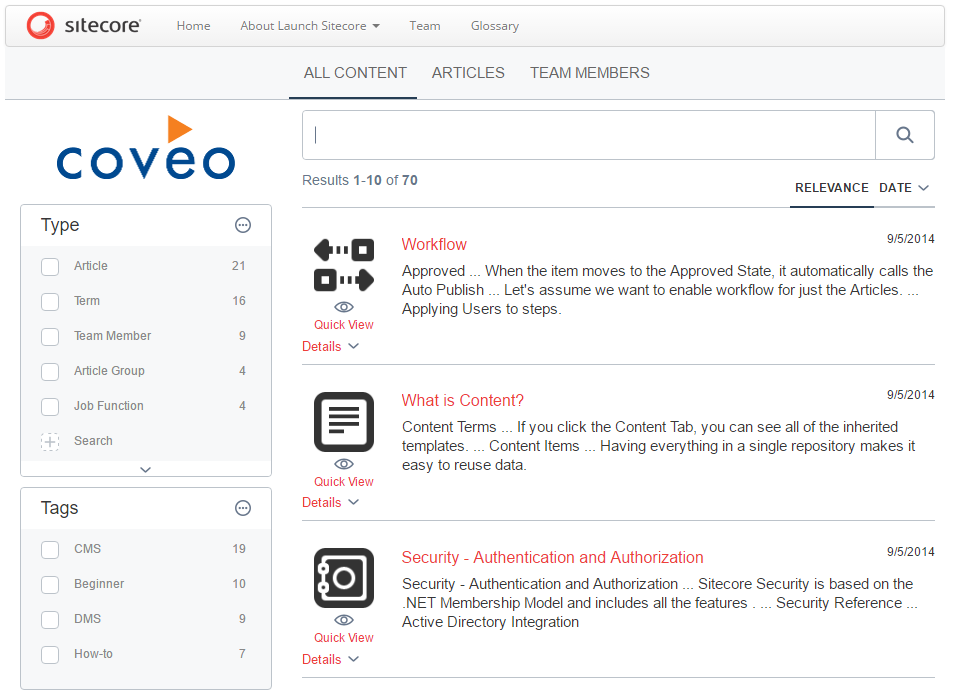Click the plus icon beside Search in Type facet

coord(50,441)
